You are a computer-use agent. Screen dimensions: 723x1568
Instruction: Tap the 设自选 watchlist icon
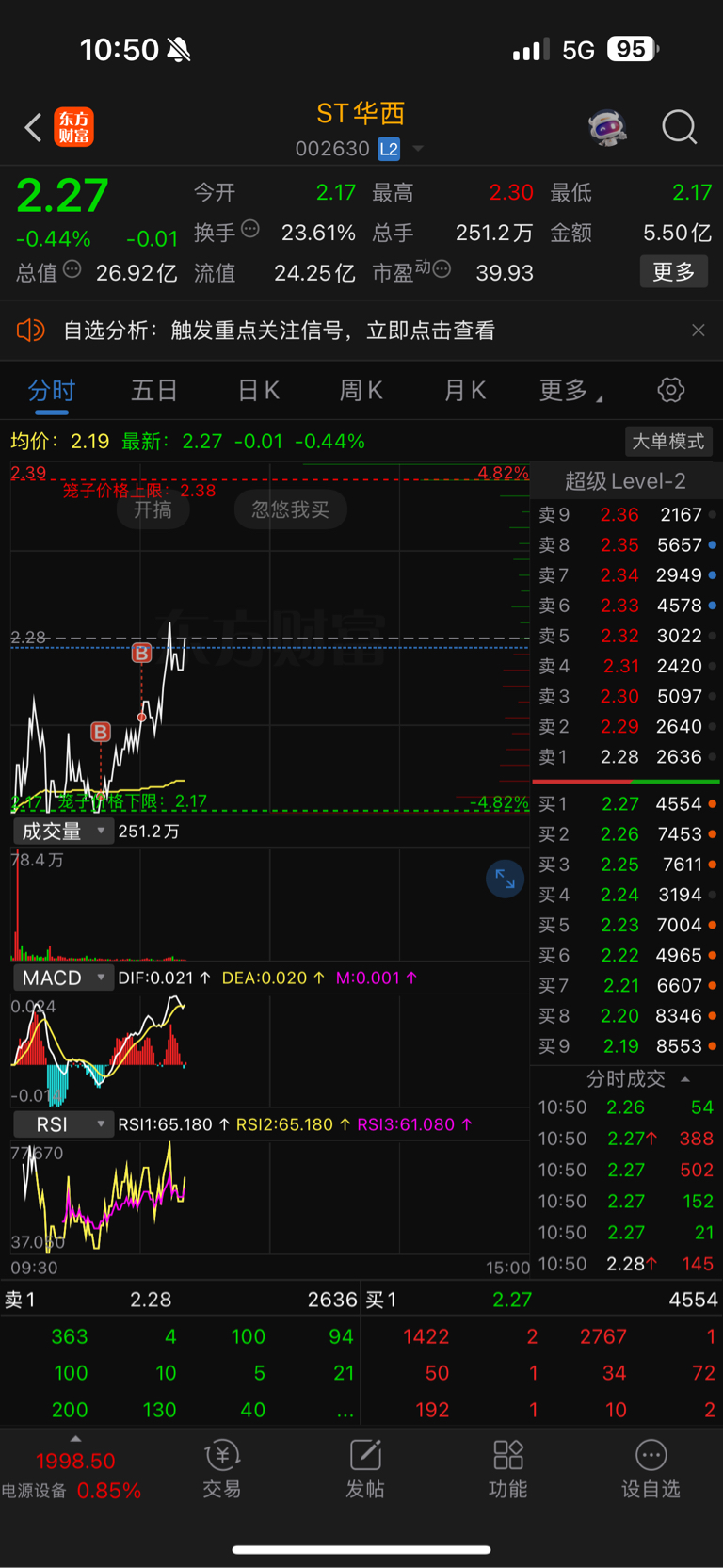(651, 1468)
